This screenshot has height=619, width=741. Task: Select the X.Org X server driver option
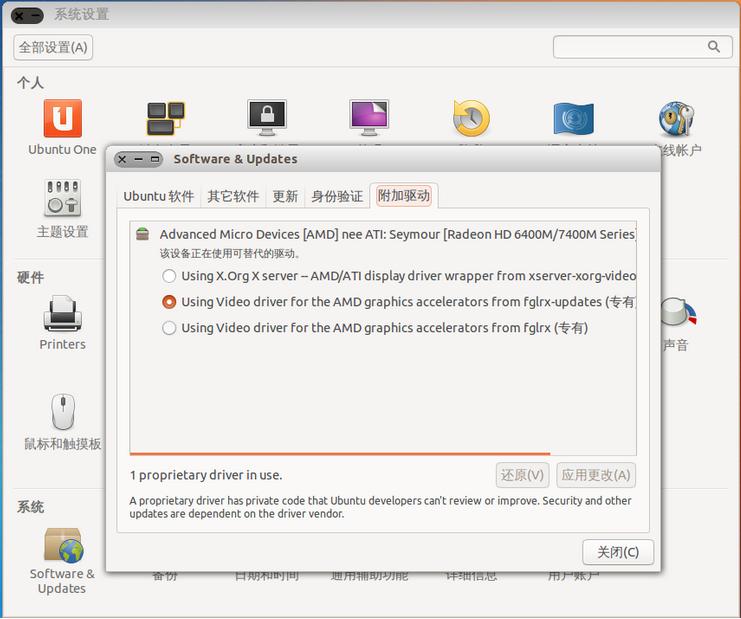pyautogui.click(x=169, y=276)
